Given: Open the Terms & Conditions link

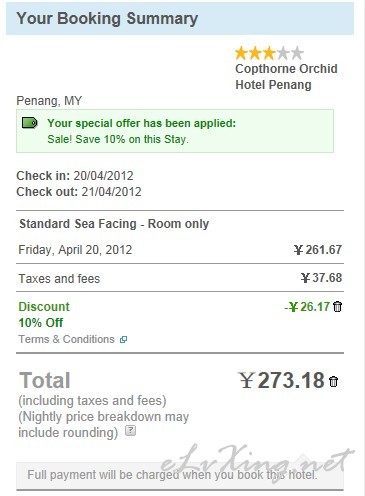Looking at the screenshot, I should tap(66, 339).
